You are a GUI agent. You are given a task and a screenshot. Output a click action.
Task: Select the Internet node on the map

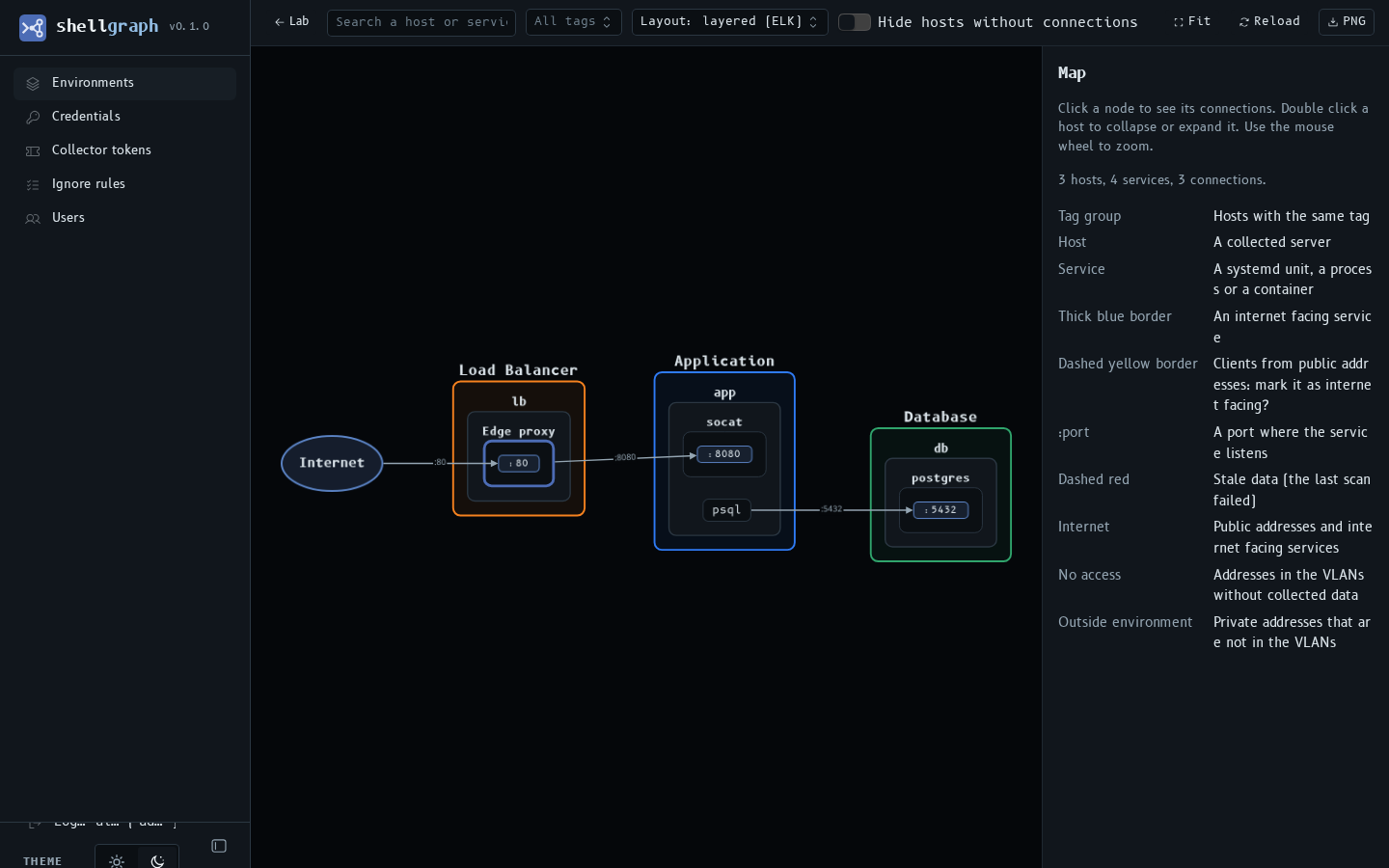click(332, 463)
